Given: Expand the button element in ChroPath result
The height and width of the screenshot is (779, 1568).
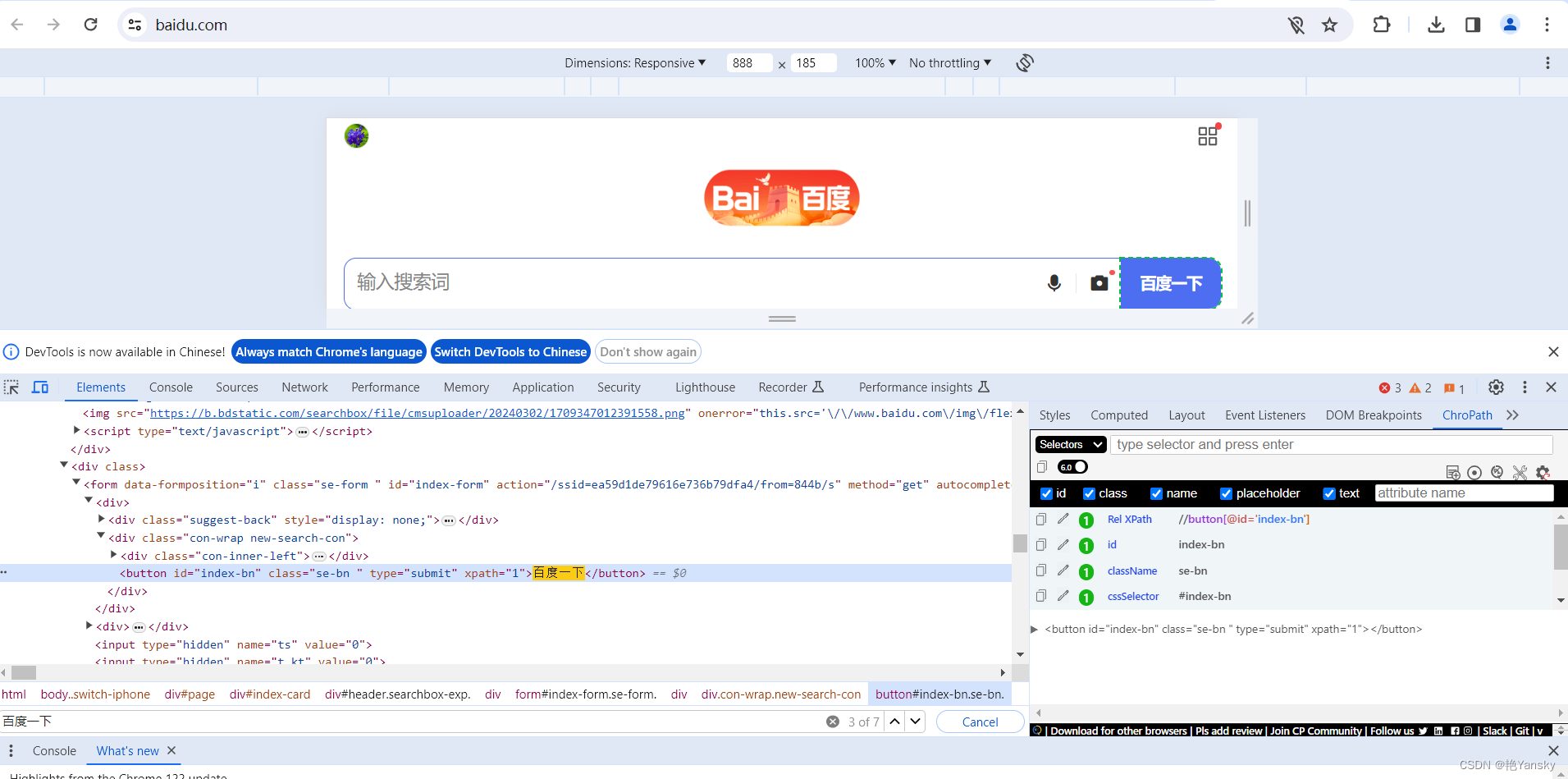Looking at the screenshot, I should point(1035,630).
